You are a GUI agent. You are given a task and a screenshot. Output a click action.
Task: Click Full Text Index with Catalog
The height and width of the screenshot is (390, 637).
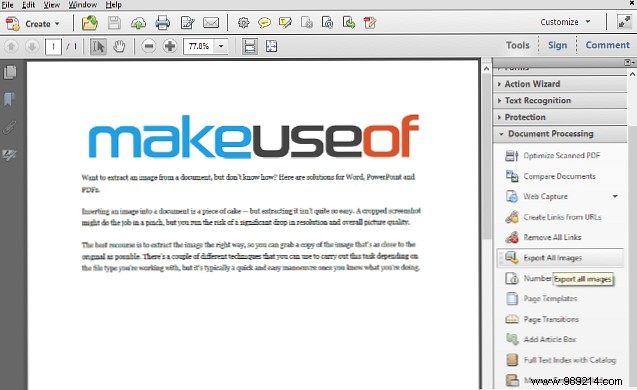570,360
